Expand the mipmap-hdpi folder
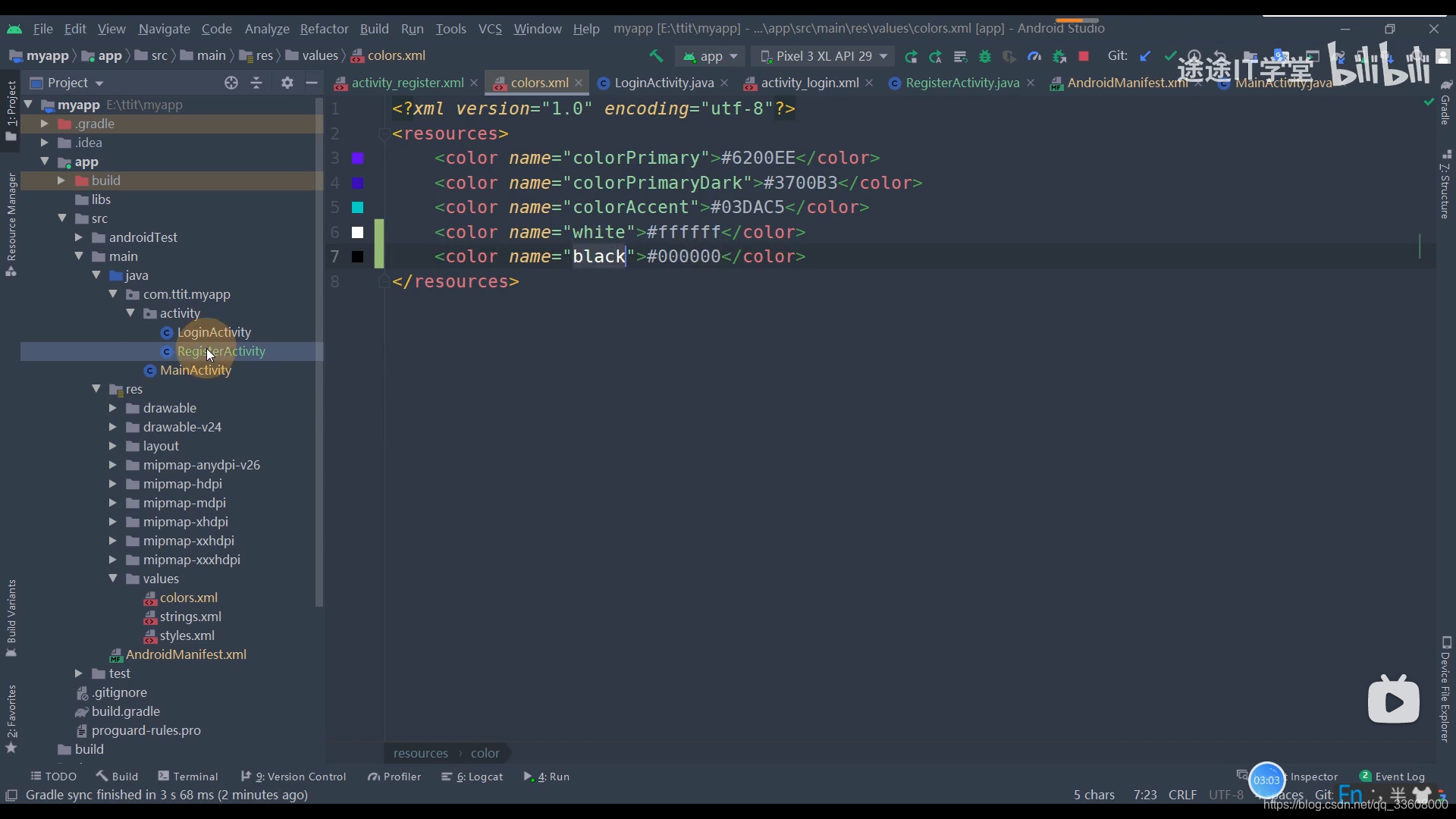 point(114,483)
